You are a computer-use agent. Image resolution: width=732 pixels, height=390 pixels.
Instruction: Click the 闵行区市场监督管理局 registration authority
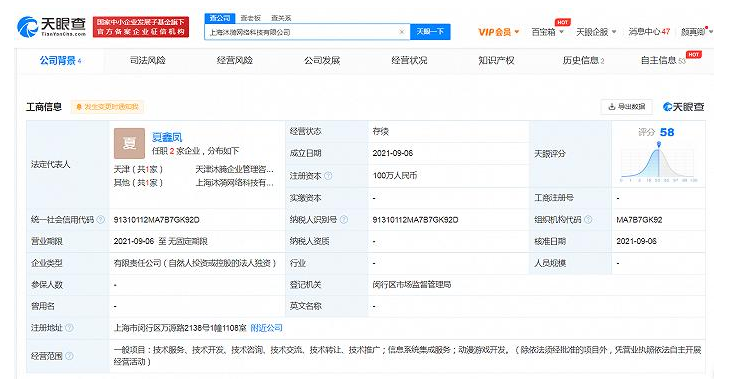tap(412, 284)
